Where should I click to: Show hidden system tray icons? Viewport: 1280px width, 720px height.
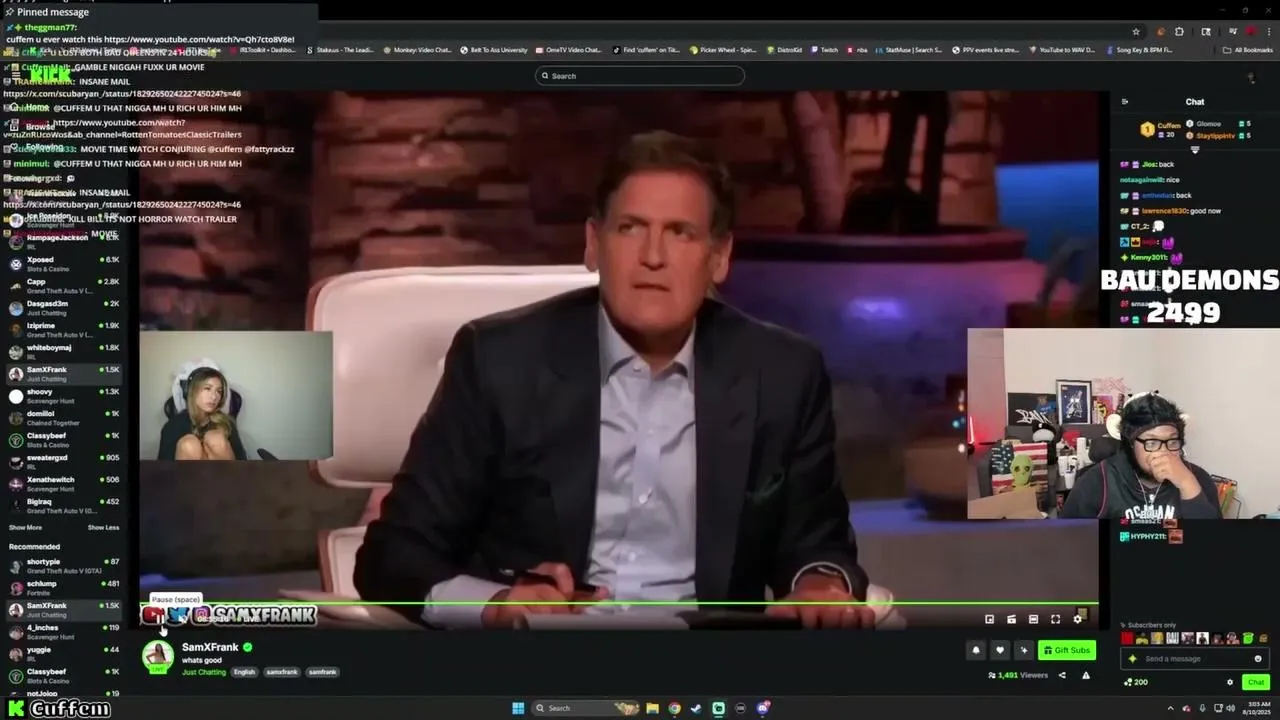click(x=1171, y=708)
